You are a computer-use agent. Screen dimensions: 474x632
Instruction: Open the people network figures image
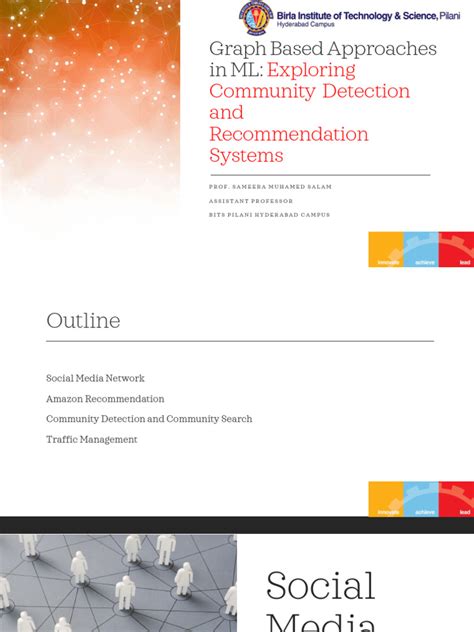[x=118, y=583]
